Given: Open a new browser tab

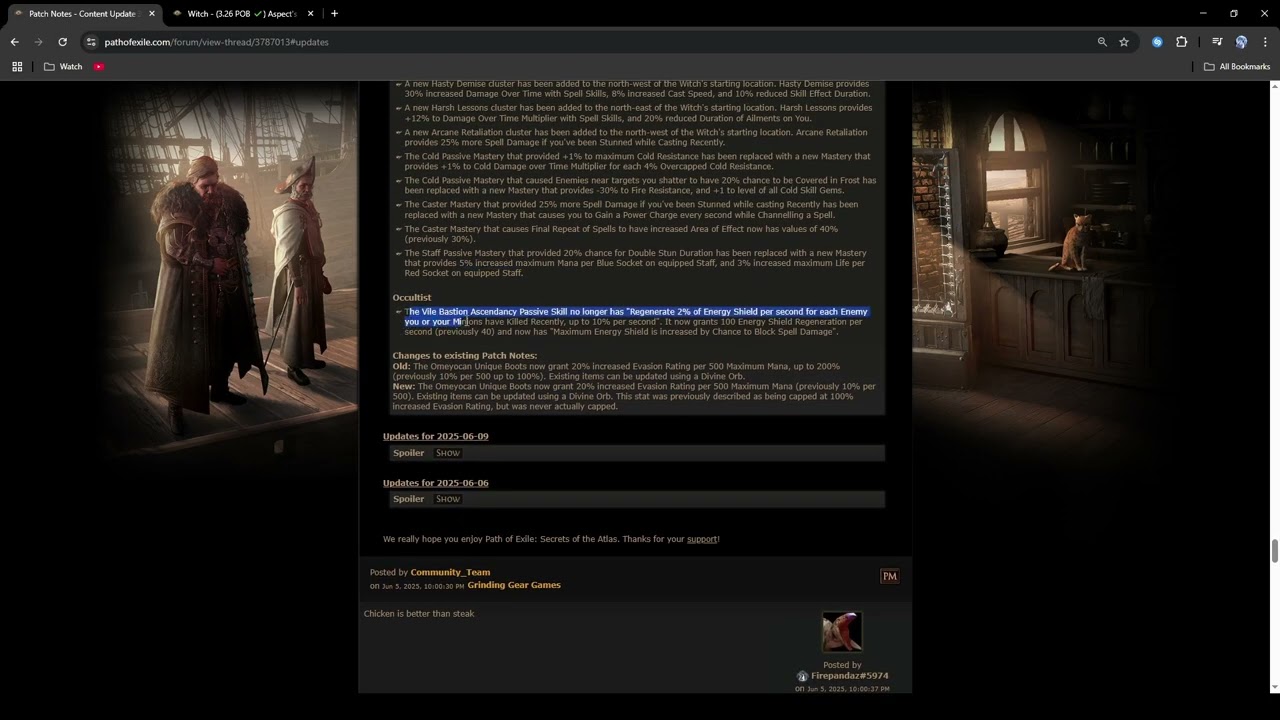Looking at the screenshot, I should (334, 14).
